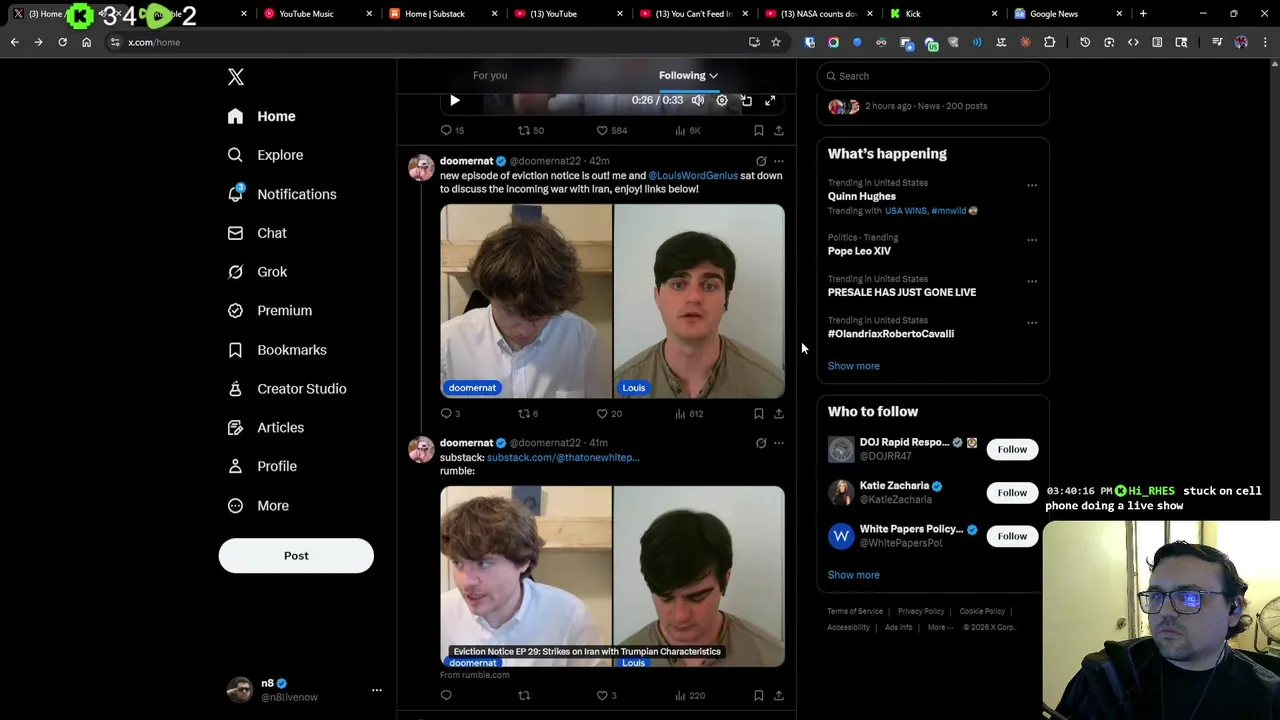Open options for Quinn Hughes trend
The width and height of the screenshot is (1280, 720).
[1032, 185]
